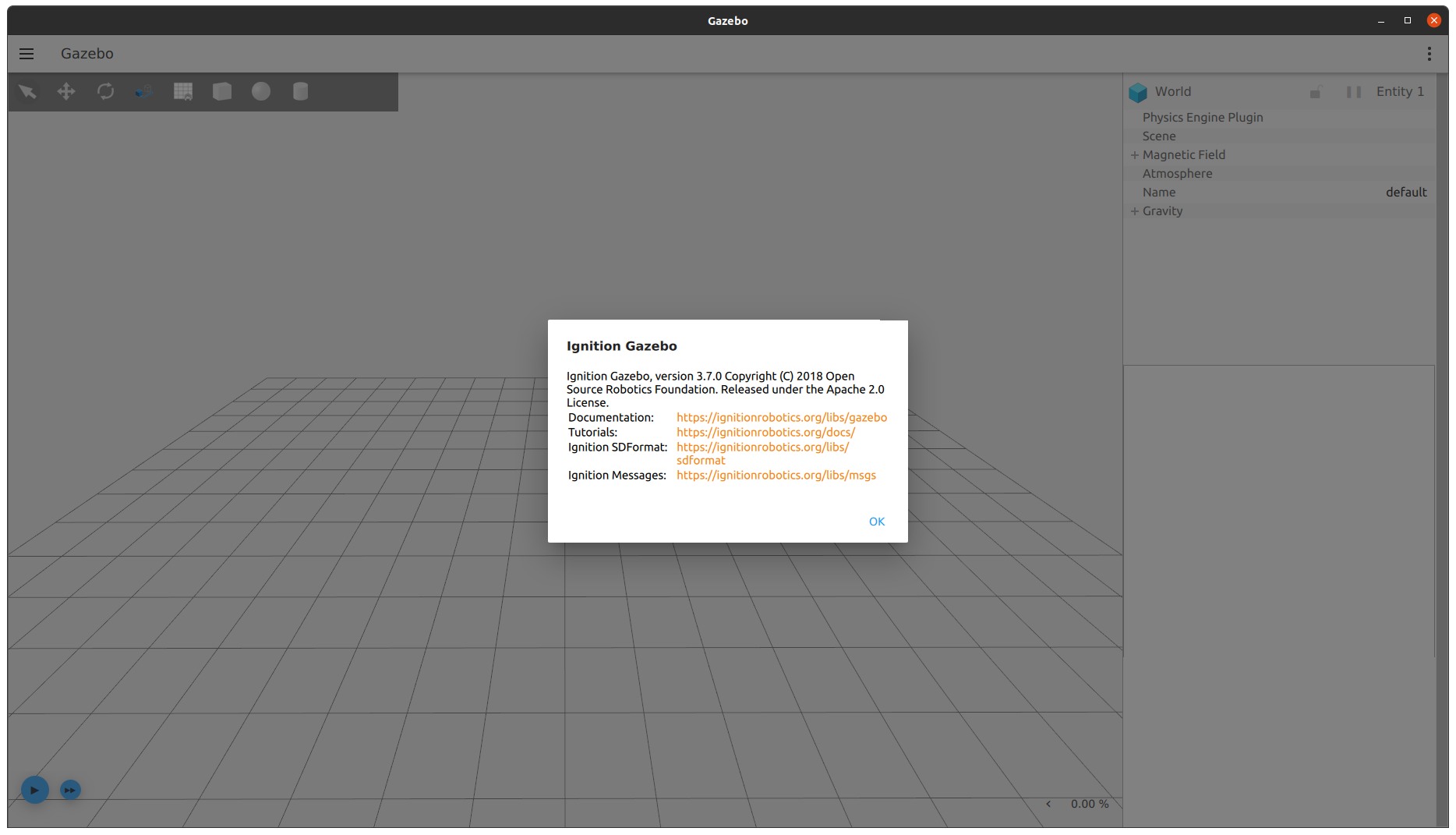This screenshot has height=835, width=1456.
Task: Select the Scene row in inspector
Action: click(1280, 136)
